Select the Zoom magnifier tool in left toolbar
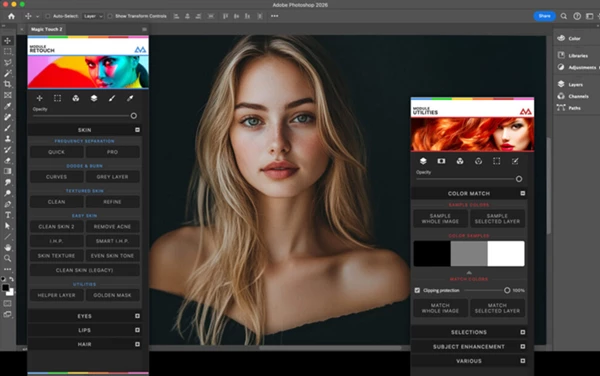 tap(7, 259)
